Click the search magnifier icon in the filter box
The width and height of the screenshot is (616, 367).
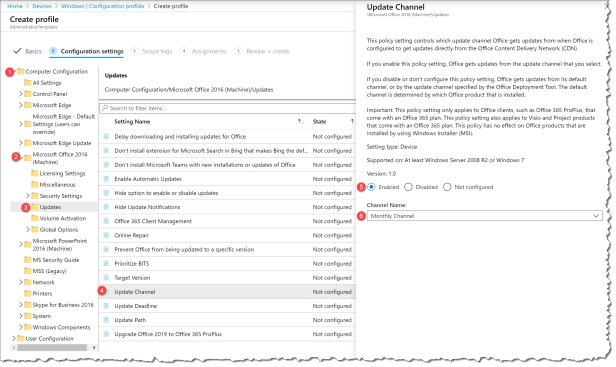click(x=105, y=108)
